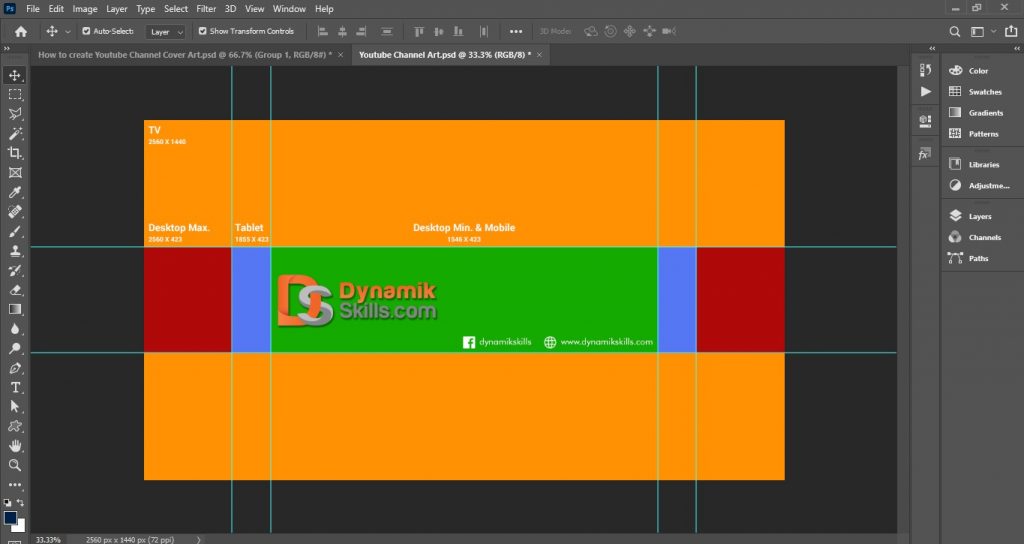
Task: Choose the Polygonal Lasso tool
Action: click(x=15, y=114)
